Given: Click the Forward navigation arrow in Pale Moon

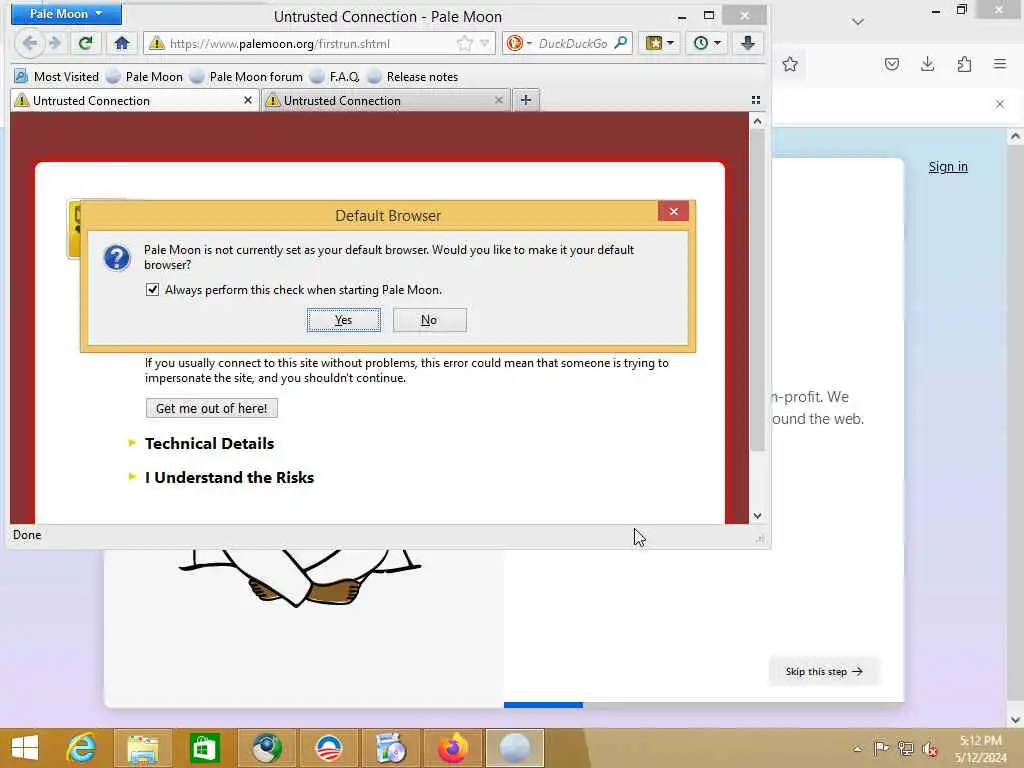Looking at the screenshot, I should coord(55,43).
